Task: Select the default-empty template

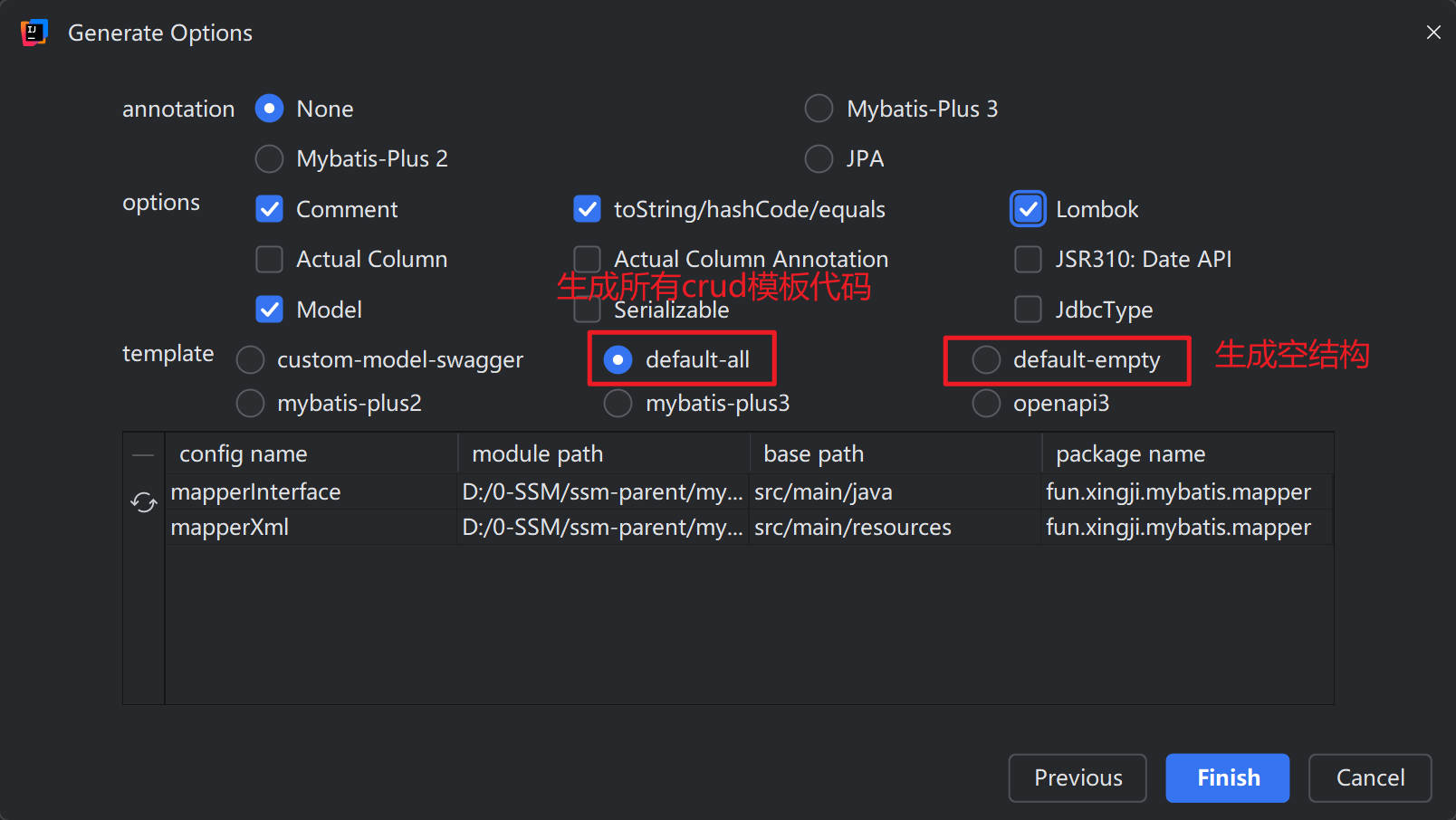Action: pos(986,360)
